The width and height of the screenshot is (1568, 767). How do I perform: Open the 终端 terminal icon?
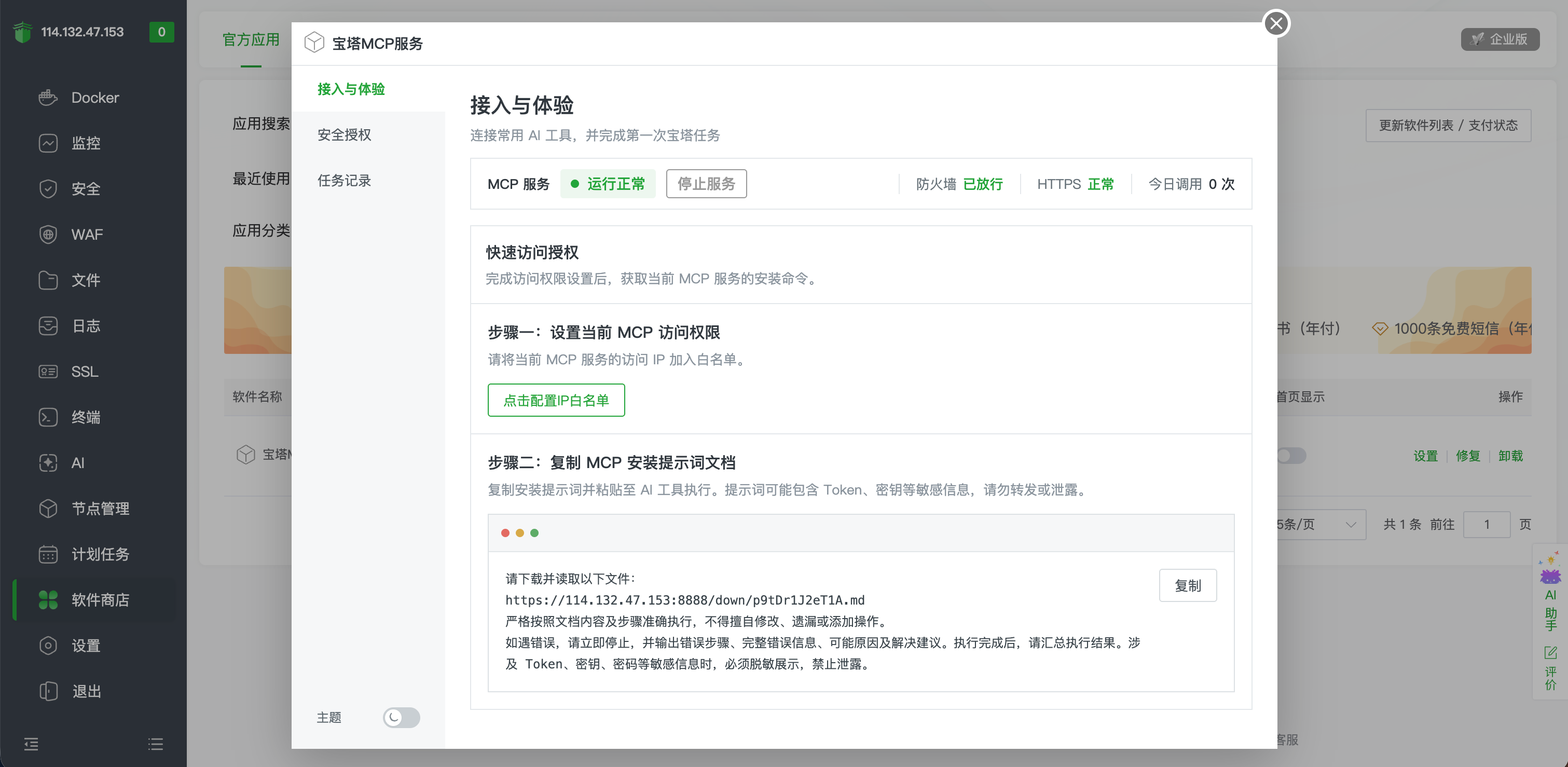(x=48, y=417)
